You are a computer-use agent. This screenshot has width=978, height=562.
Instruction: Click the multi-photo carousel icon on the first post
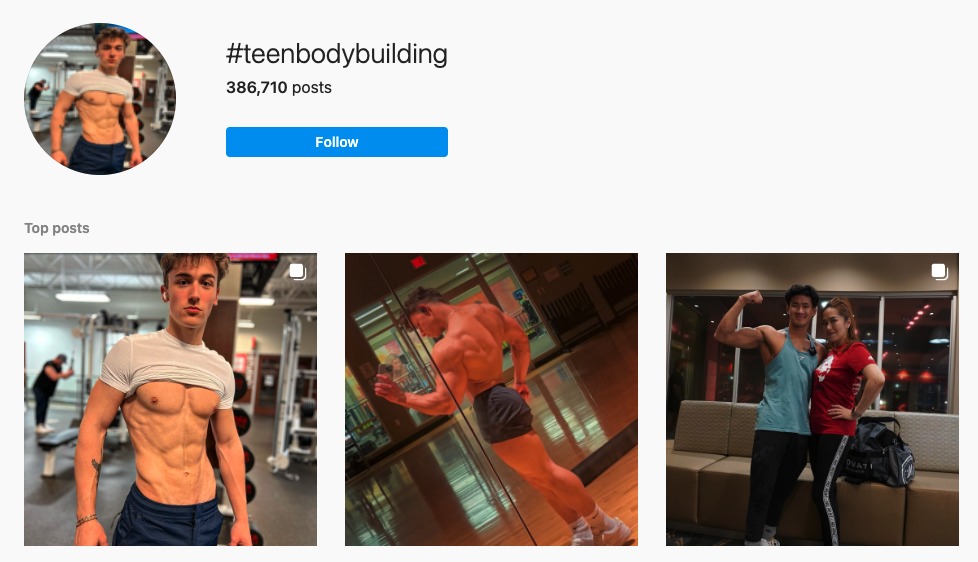click(x=298, y=271)
